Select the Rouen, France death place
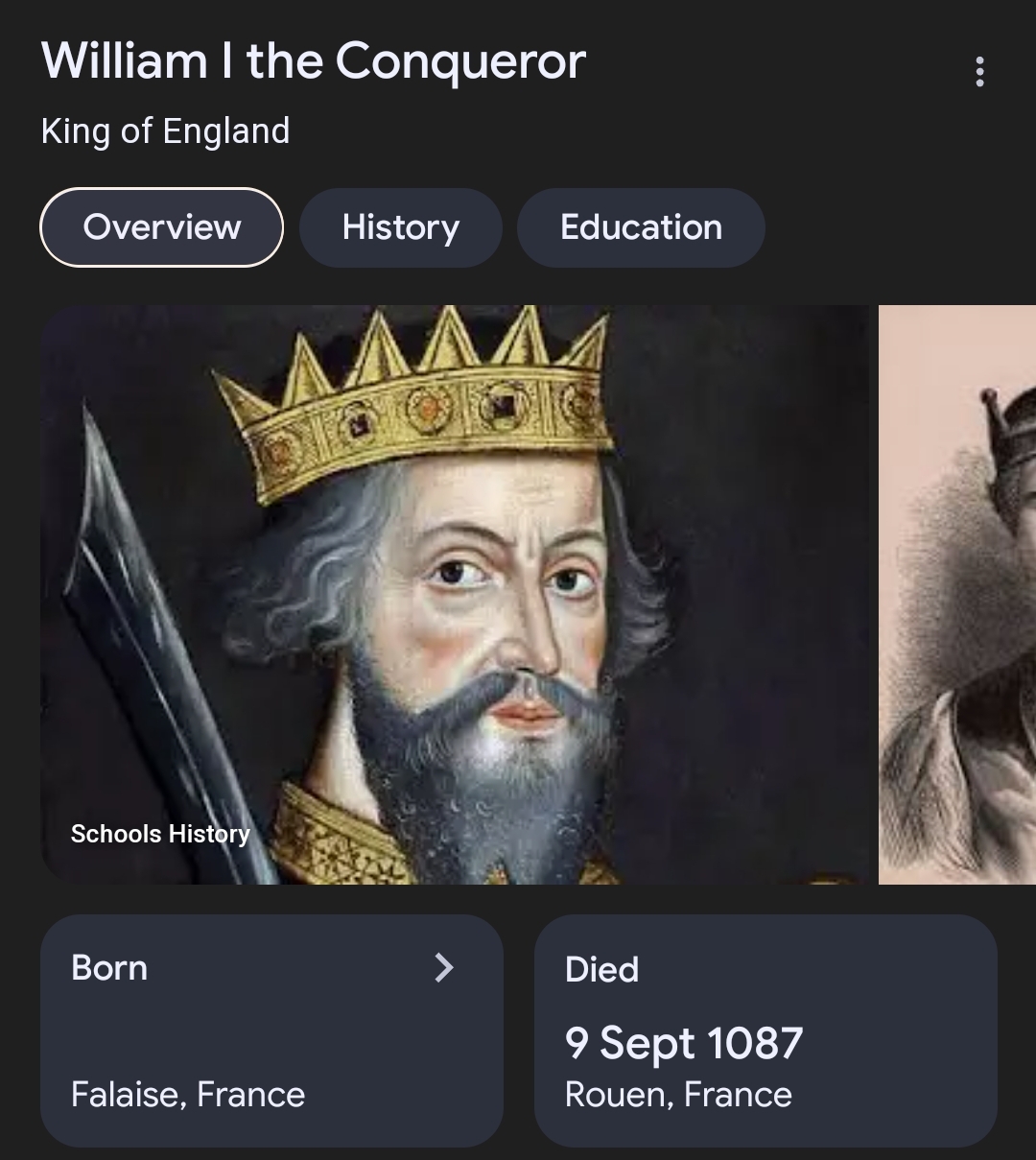The width and height of the screenshot is (1036, 1160). pos(678,1095)
